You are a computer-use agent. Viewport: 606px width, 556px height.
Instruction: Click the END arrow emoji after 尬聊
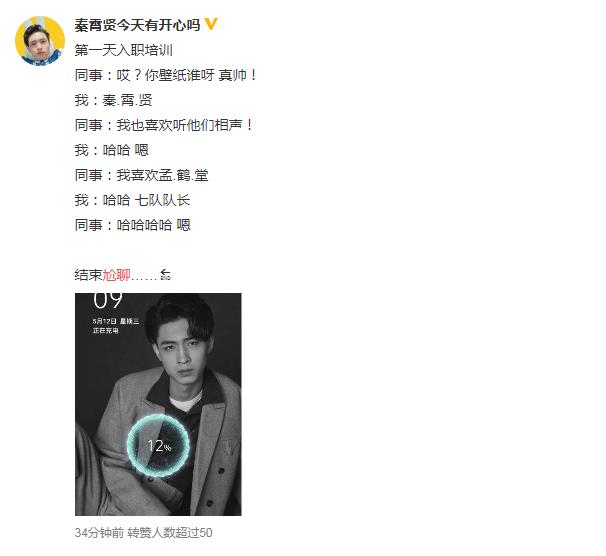[165, 275]
